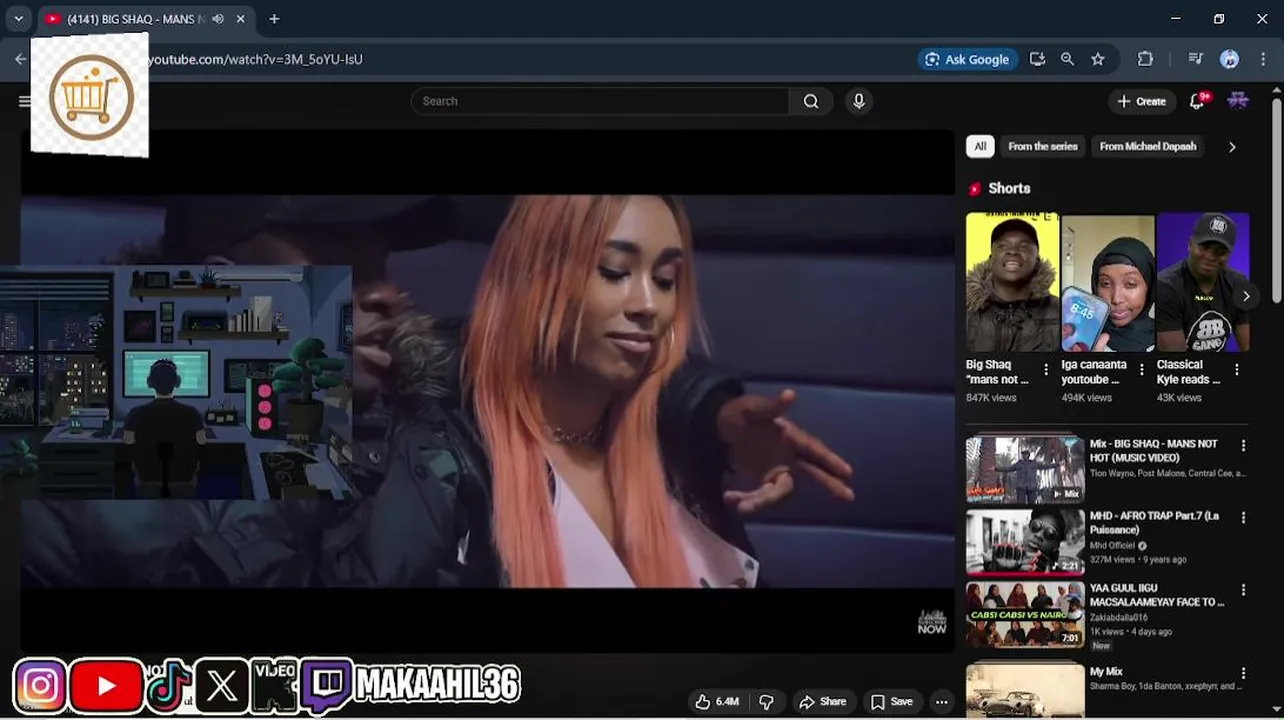Save the video to a playlist
Screen dimensions: 1284x720
pyautogui.click(x=891, y=702)
